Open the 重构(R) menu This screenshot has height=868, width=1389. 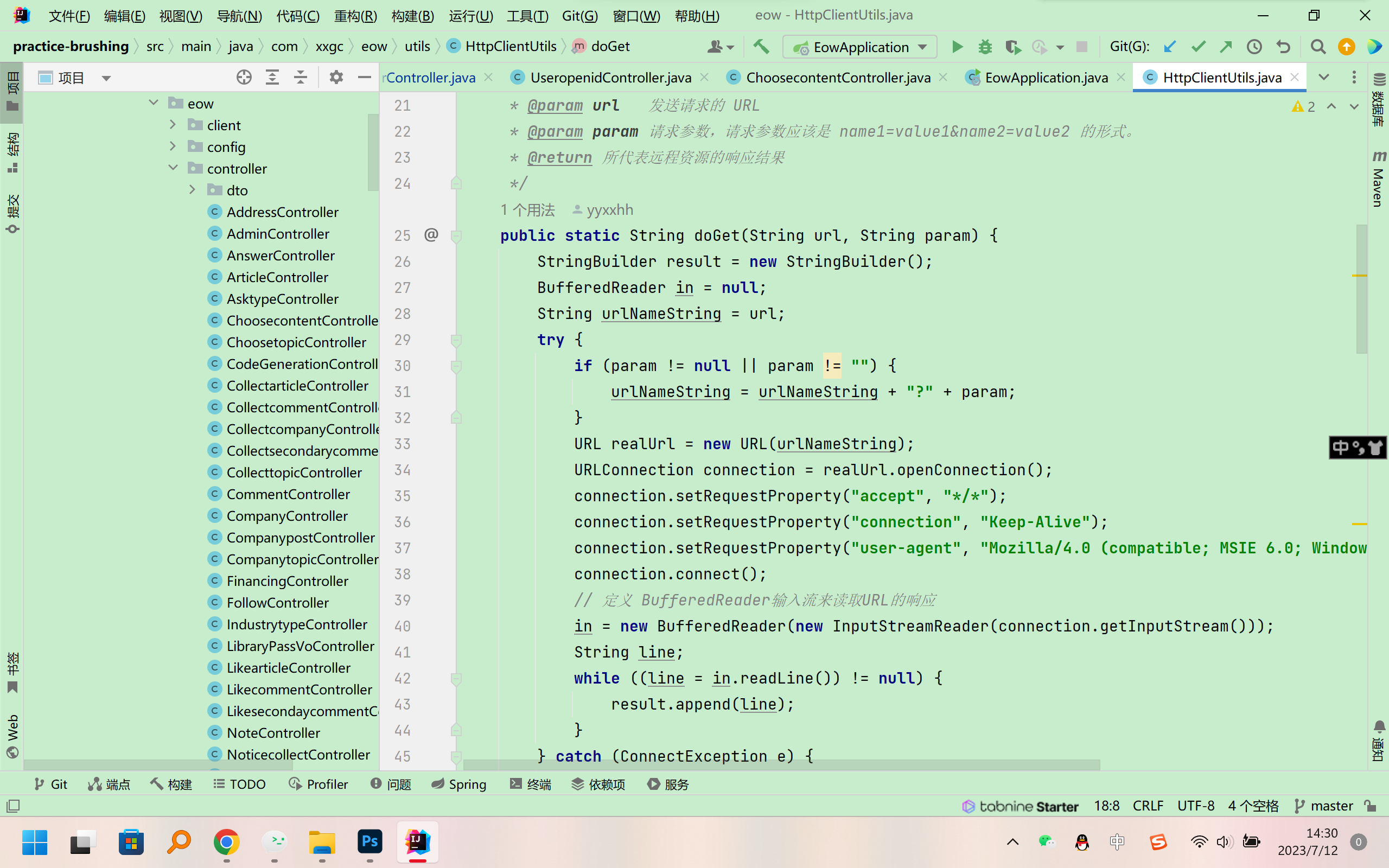(x=355, y=16)
